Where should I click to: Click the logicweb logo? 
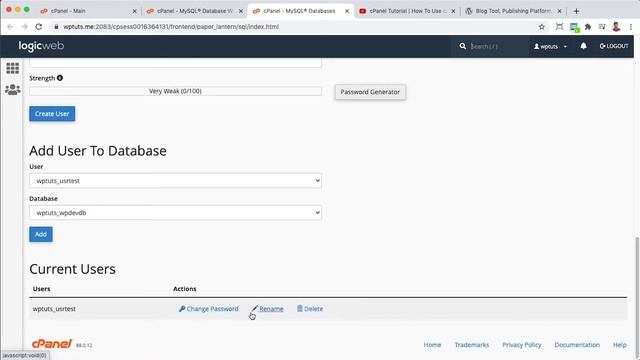point(41,46)
